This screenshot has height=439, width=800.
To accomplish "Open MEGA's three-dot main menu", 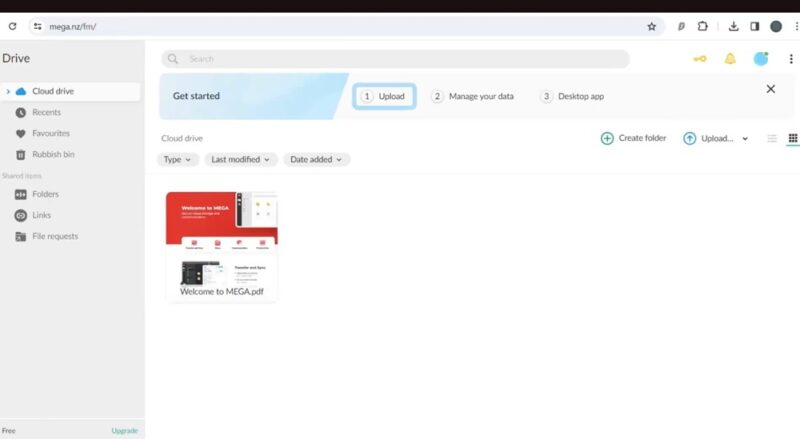I will coord(791,59).
